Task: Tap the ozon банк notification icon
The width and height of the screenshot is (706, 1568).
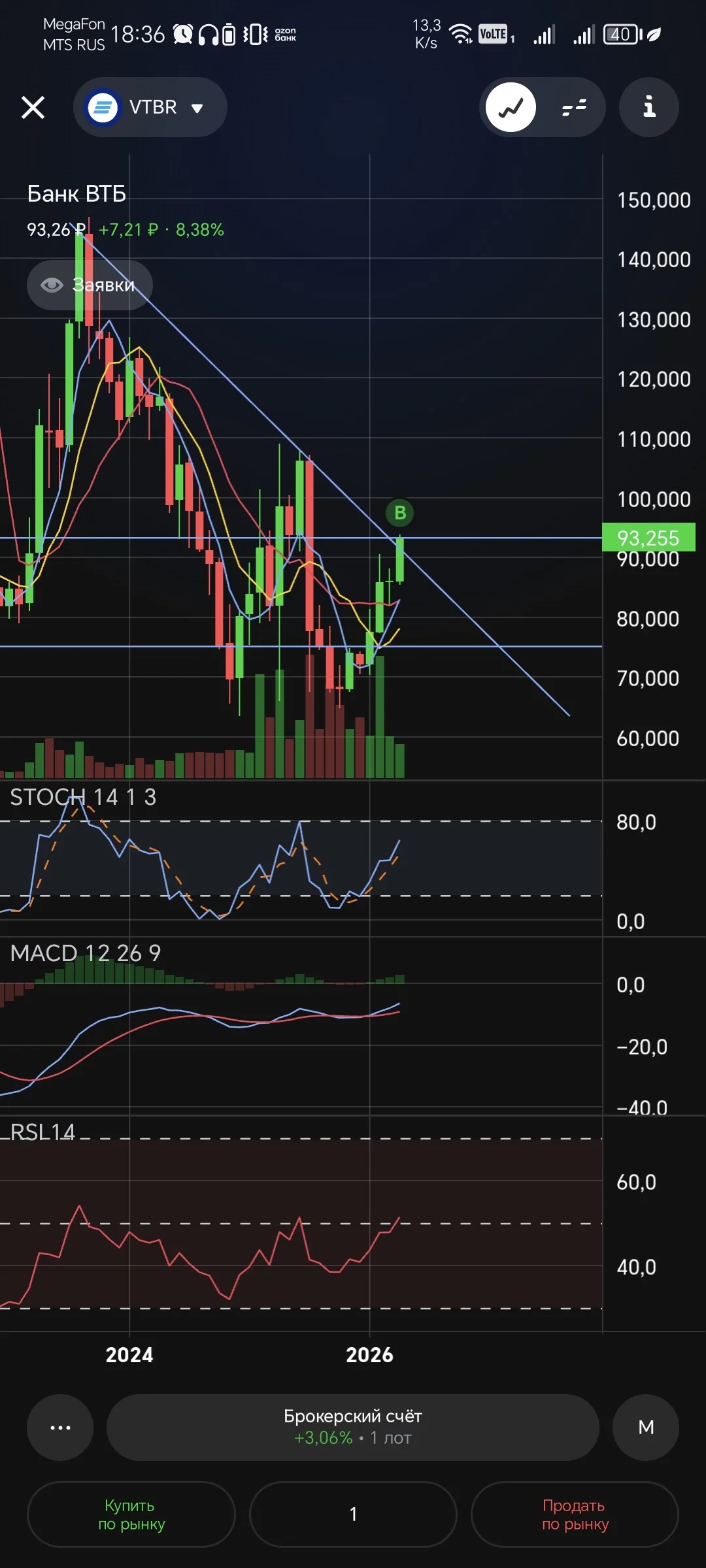Action: [286, 34]
